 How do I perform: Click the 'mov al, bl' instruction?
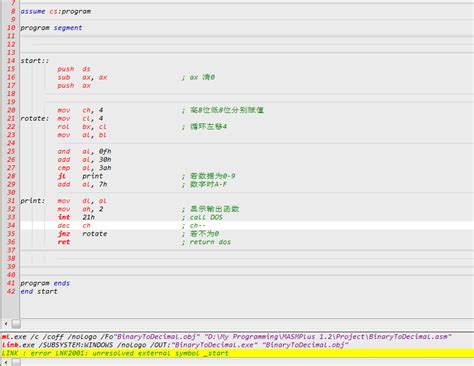tap(82, 135)
